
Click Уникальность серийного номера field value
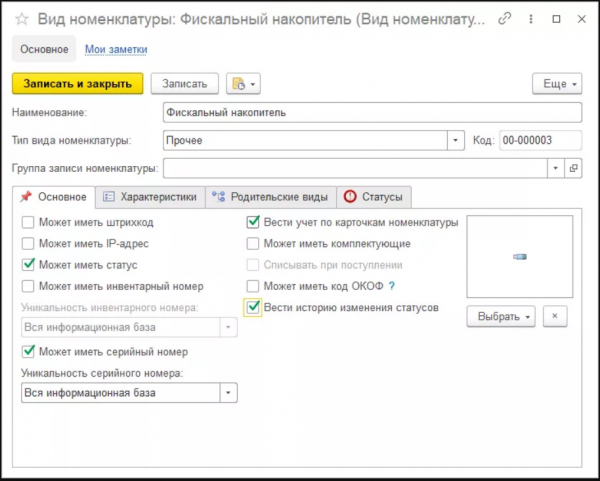tap(121, 393)
